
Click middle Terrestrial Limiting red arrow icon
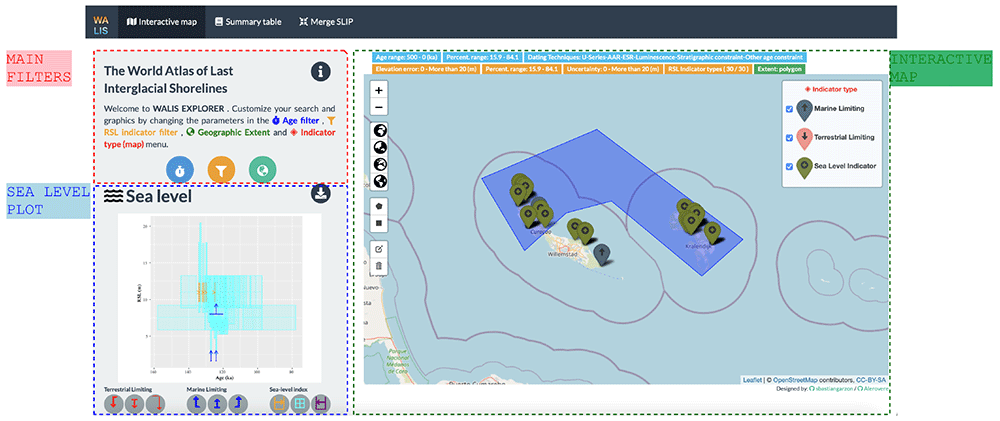[135, 403]
